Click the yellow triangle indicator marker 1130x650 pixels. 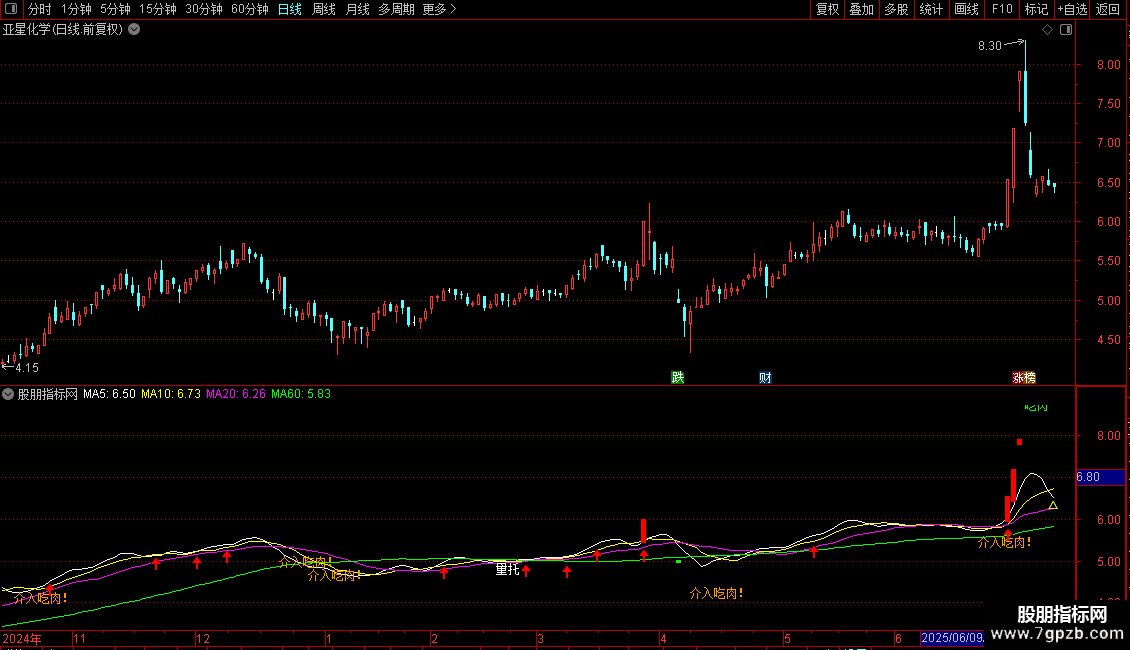point(1053,506)
